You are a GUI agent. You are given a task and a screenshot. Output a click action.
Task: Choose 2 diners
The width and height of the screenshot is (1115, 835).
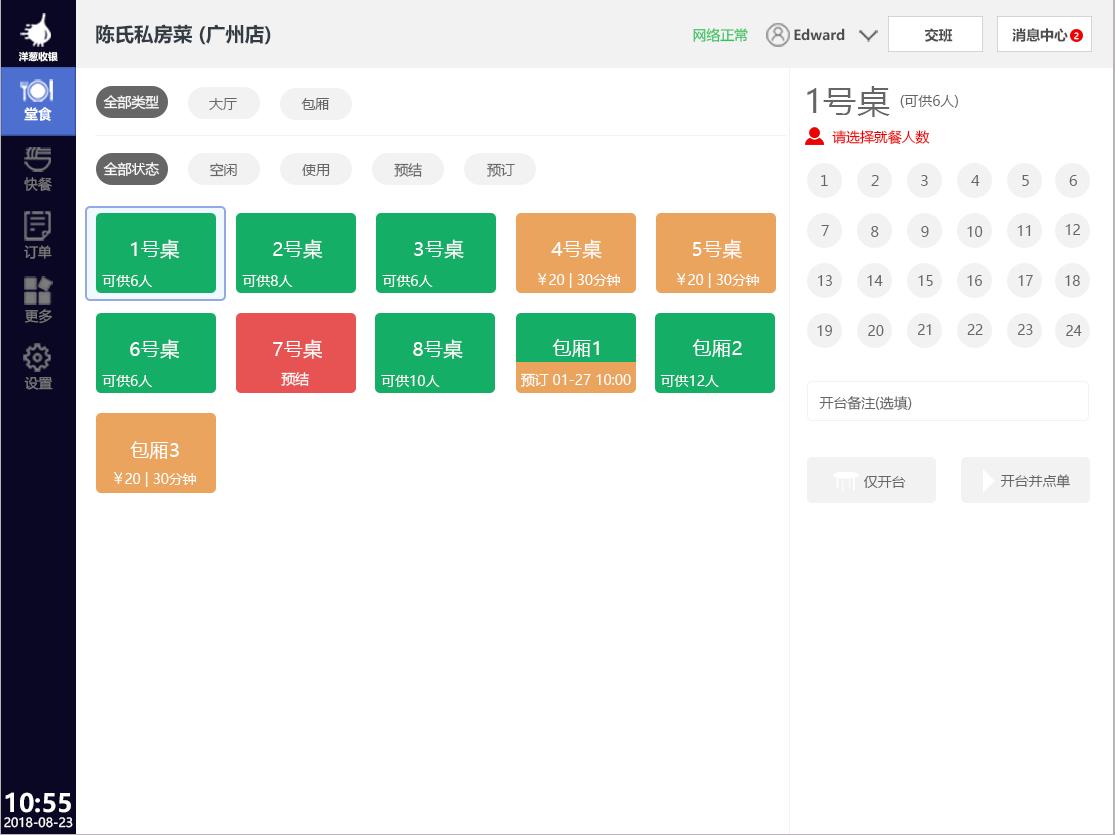point(875,181)
